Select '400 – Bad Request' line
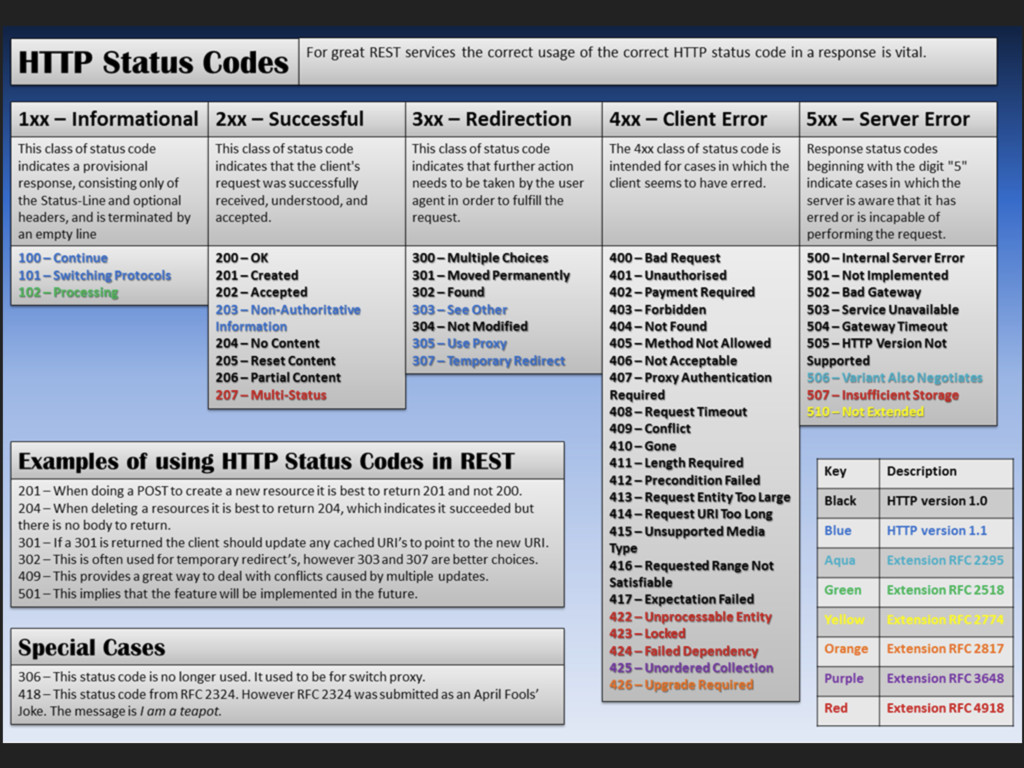Viewport: 1024px width, 768px height. point(665,258)
